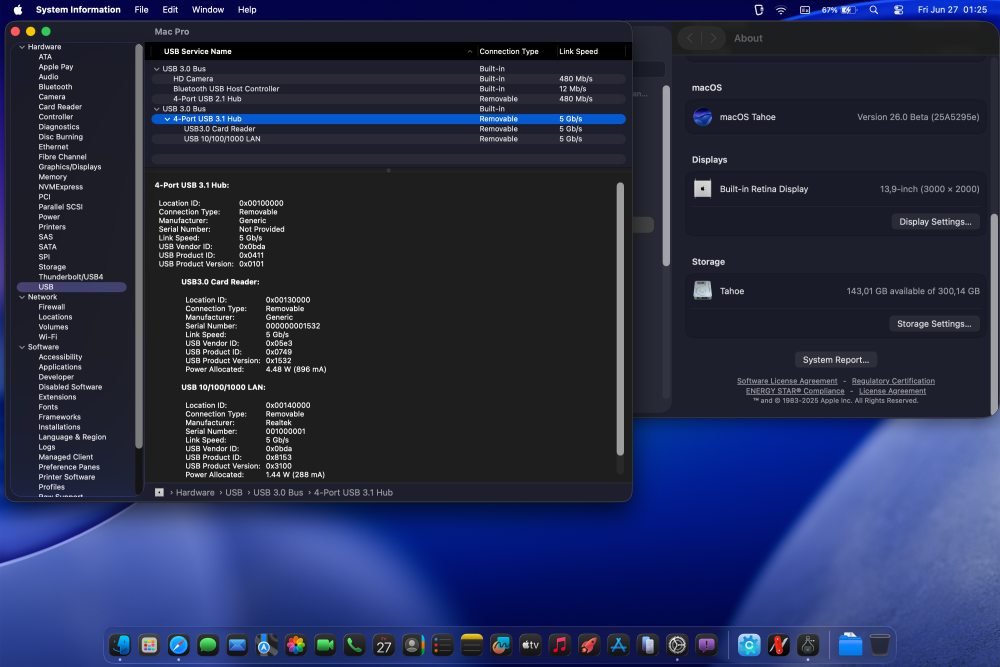Collapse second USB 3.0 Bus above 4-Port USB 3.1 Hub

[157, 109]
